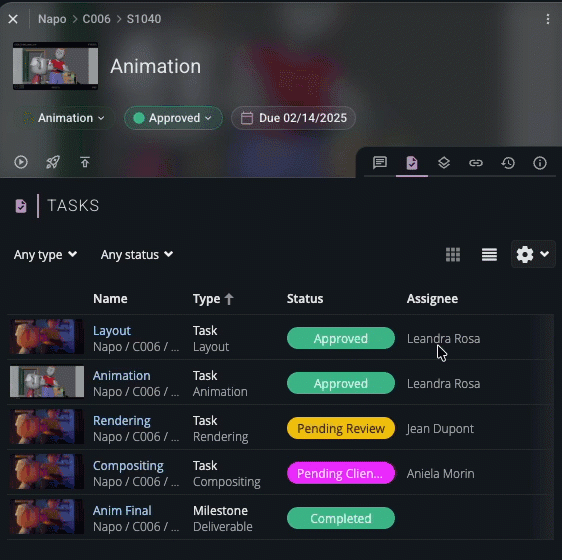Click the Layout row thumbnail

(47, 337)
